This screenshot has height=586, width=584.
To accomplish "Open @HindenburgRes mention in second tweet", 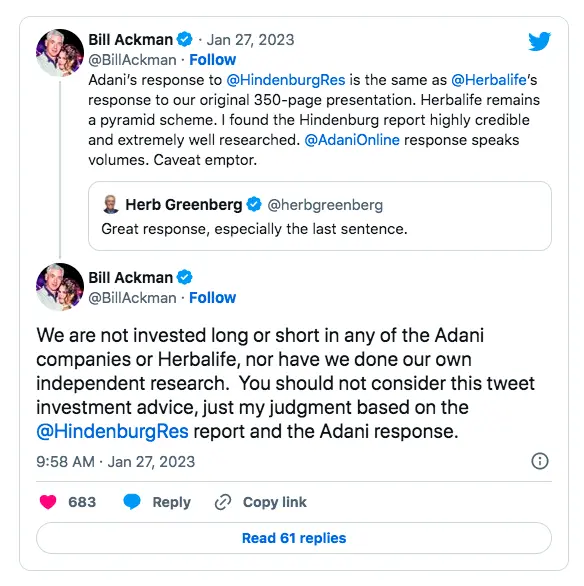I will tap(112, 431).
